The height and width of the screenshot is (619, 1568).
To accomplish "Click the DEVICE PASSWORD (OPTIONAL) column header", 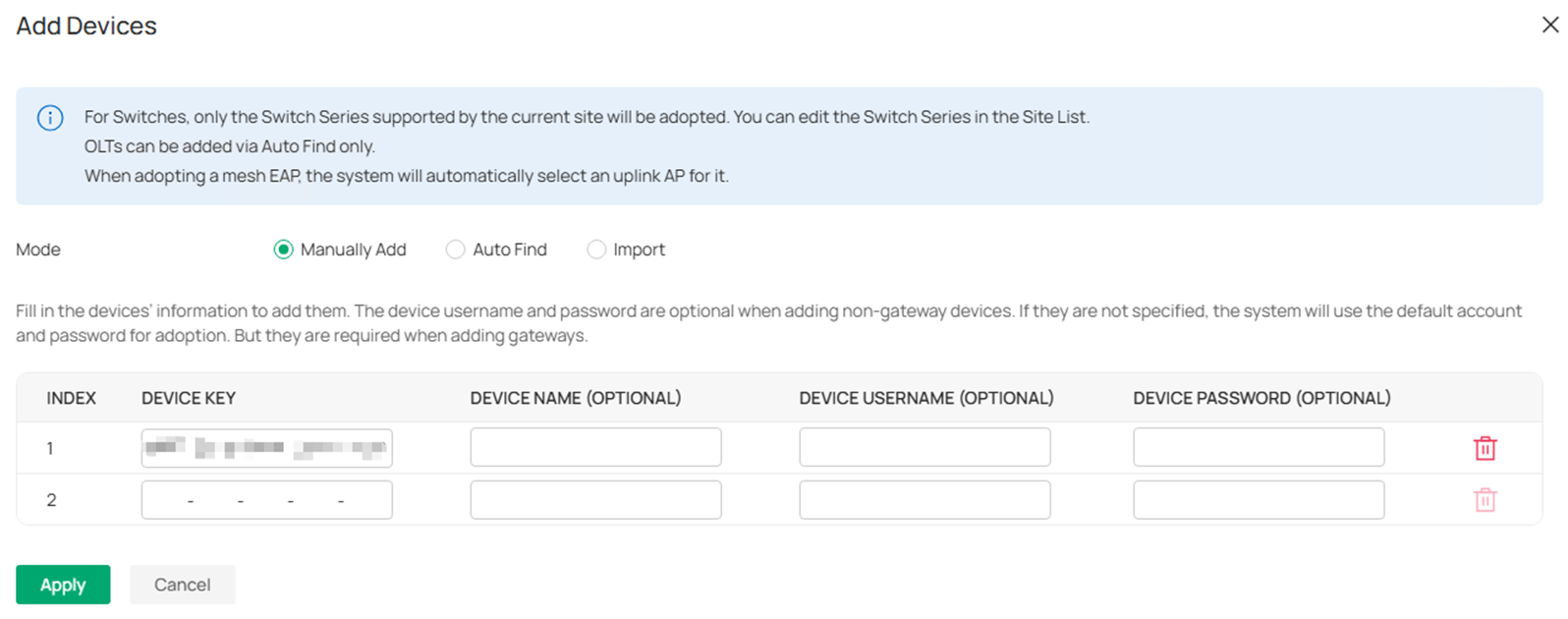I will 1260,398.
